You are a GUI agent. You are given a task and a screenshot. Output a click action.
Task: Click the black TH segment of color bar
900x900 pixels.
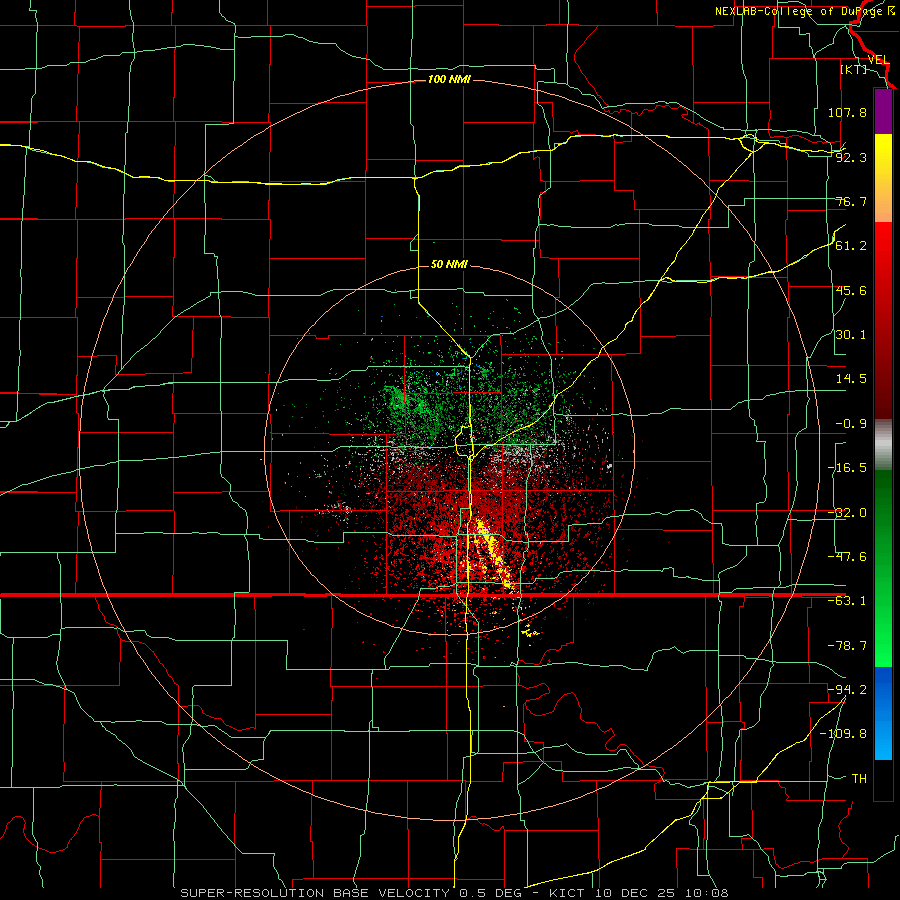click(x=883, y=780)
